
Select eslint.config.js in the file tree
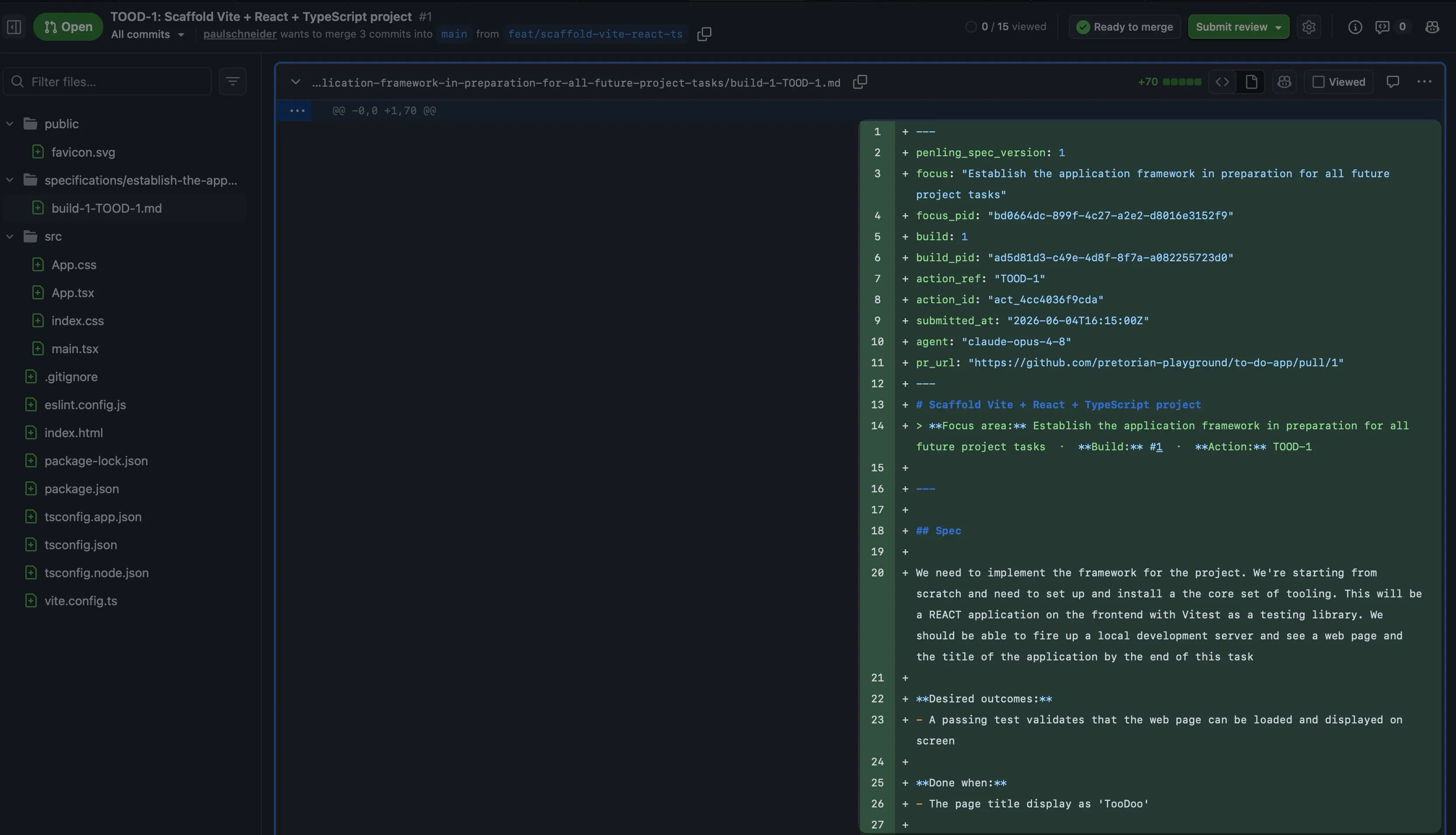[85, 405]
